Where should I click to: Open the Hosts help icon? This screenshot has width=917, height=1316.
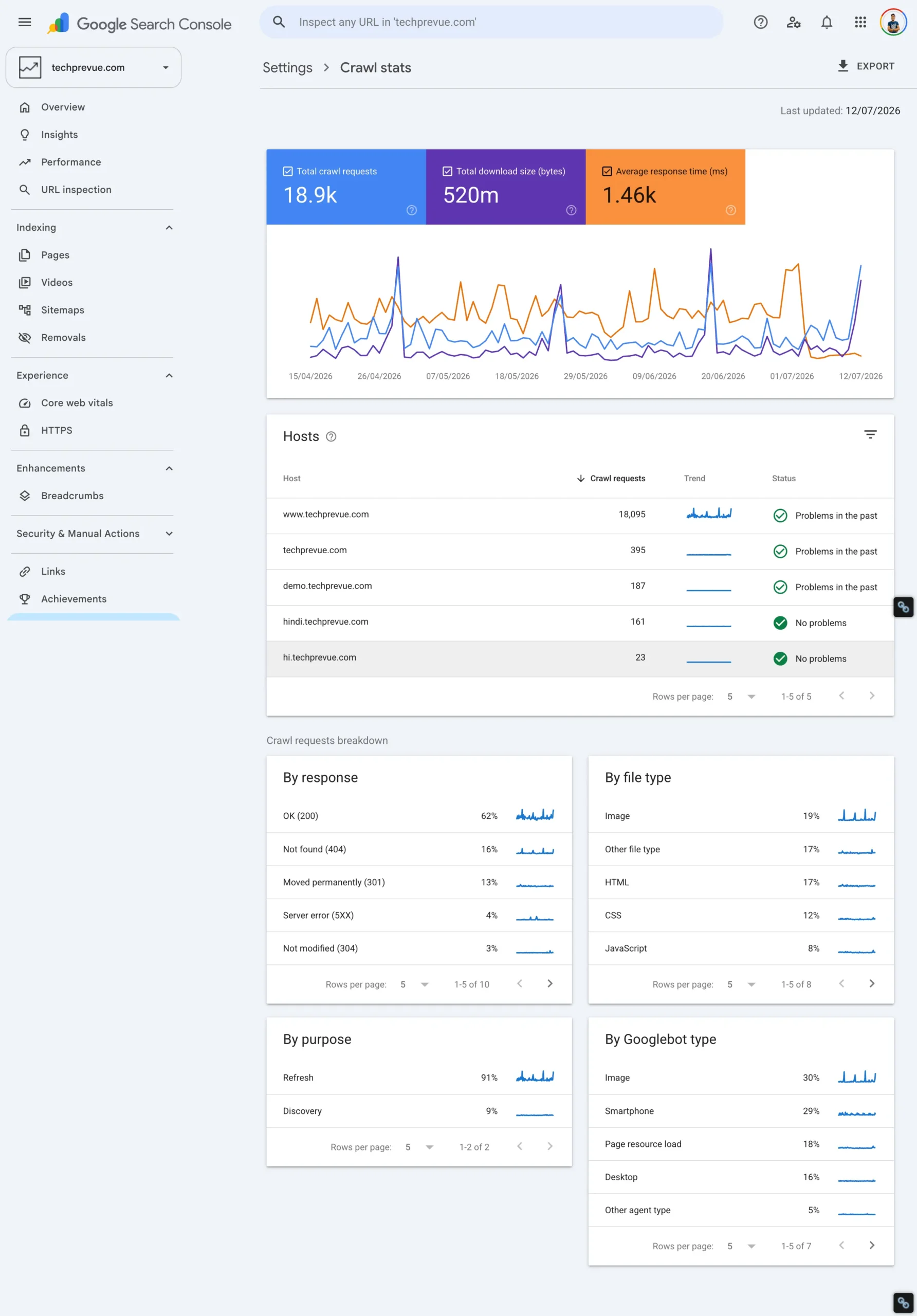(x=331, y=437)
